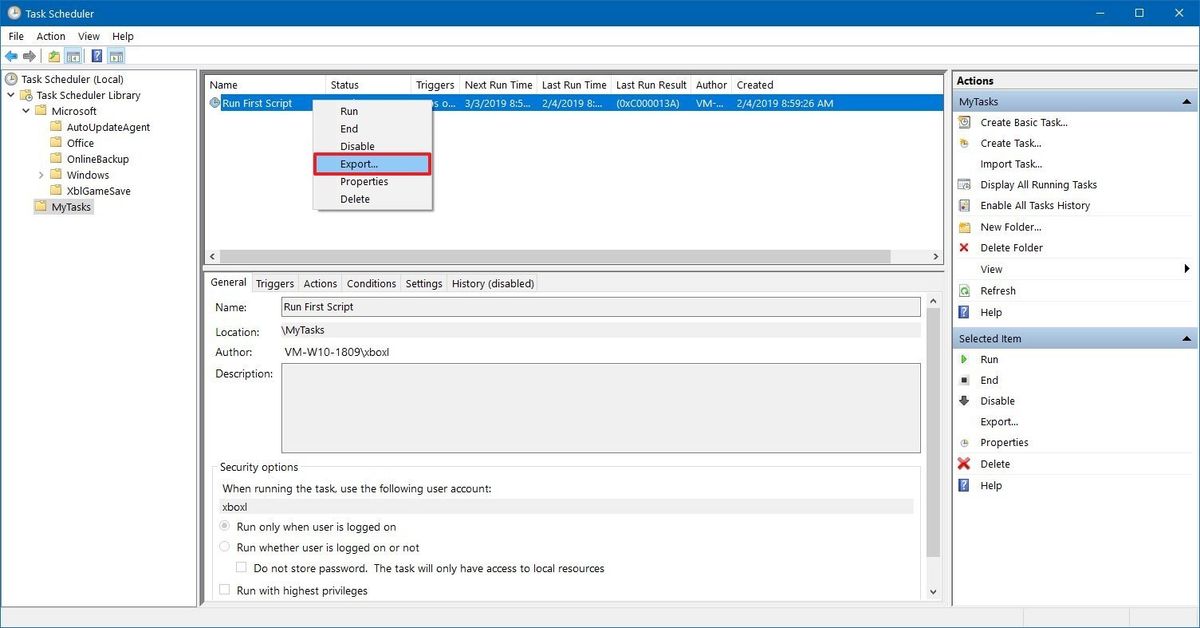Check Do not store password option

tap(241, 567)
